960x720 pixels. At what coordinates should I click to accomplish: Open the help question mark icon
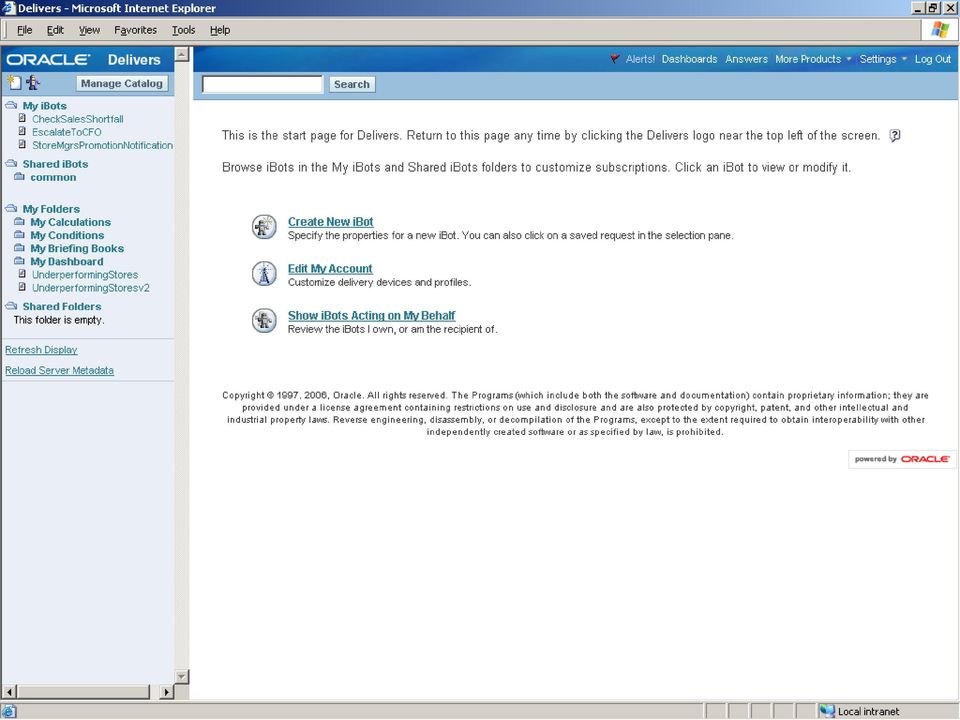(x=894, y=135)
